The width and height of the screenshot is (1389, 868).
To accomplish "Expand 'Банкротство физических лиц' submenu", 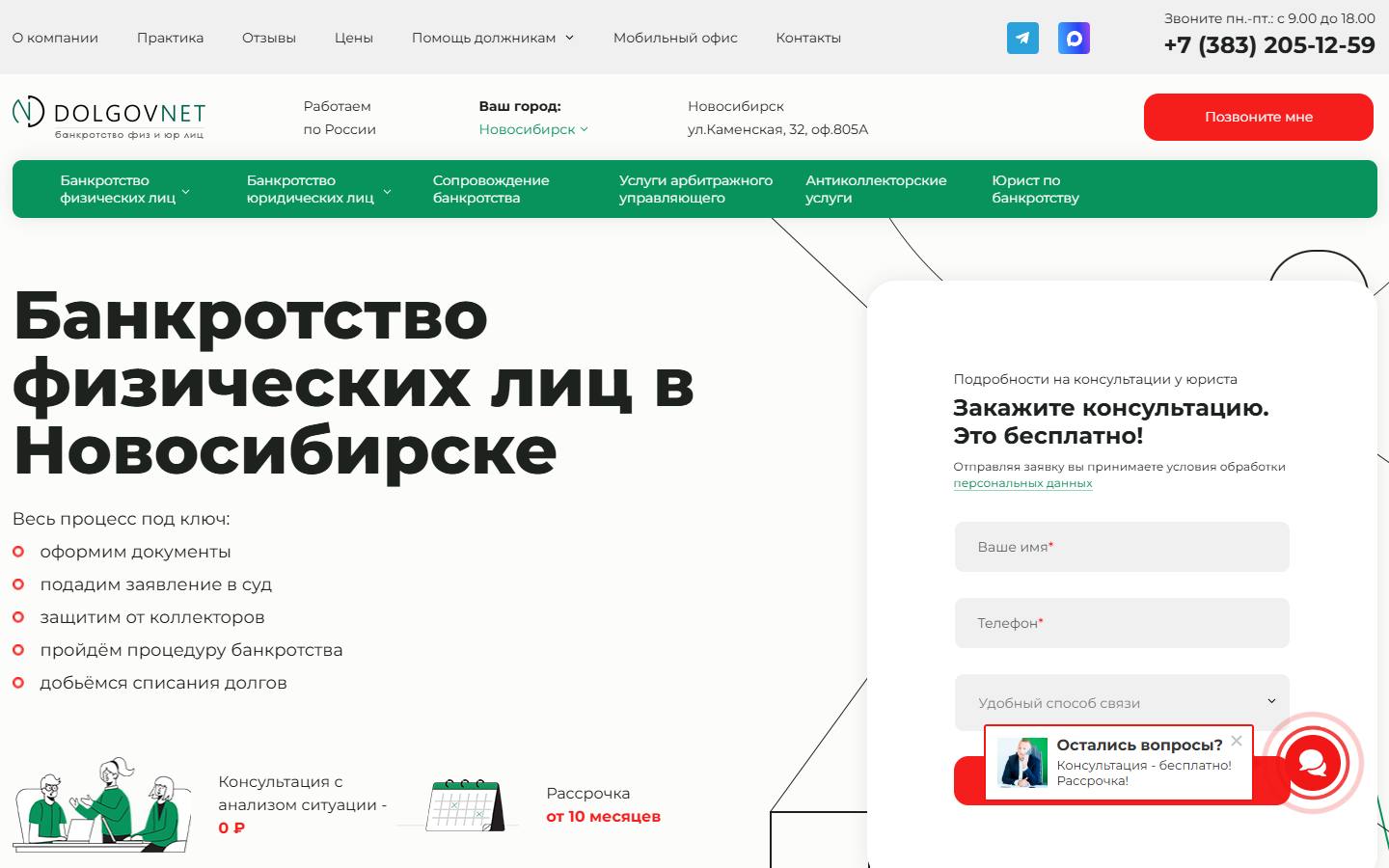I will click(124, 189).
